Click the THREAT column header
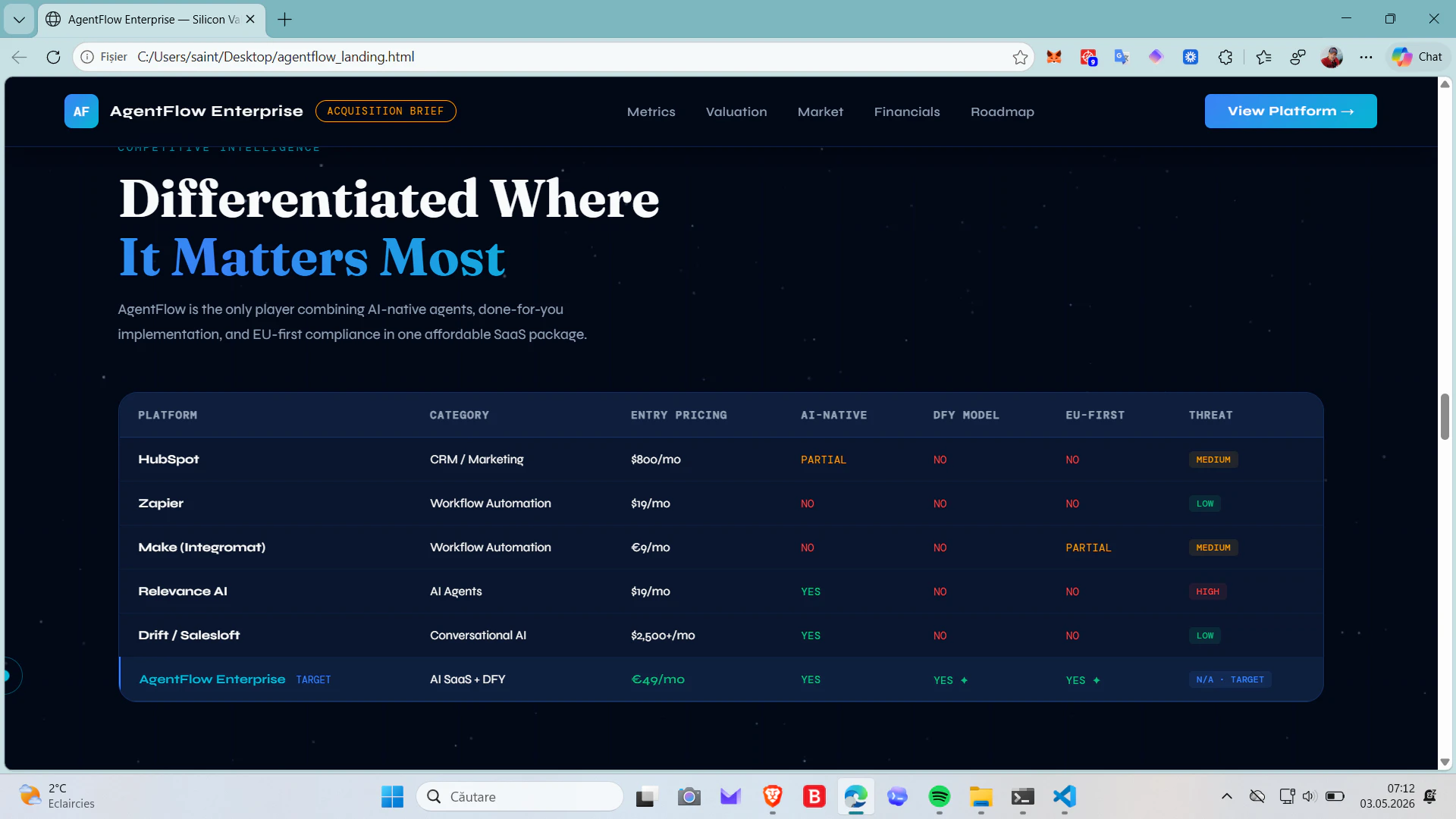1456x819 pixels. click(x=1210, y=416)
